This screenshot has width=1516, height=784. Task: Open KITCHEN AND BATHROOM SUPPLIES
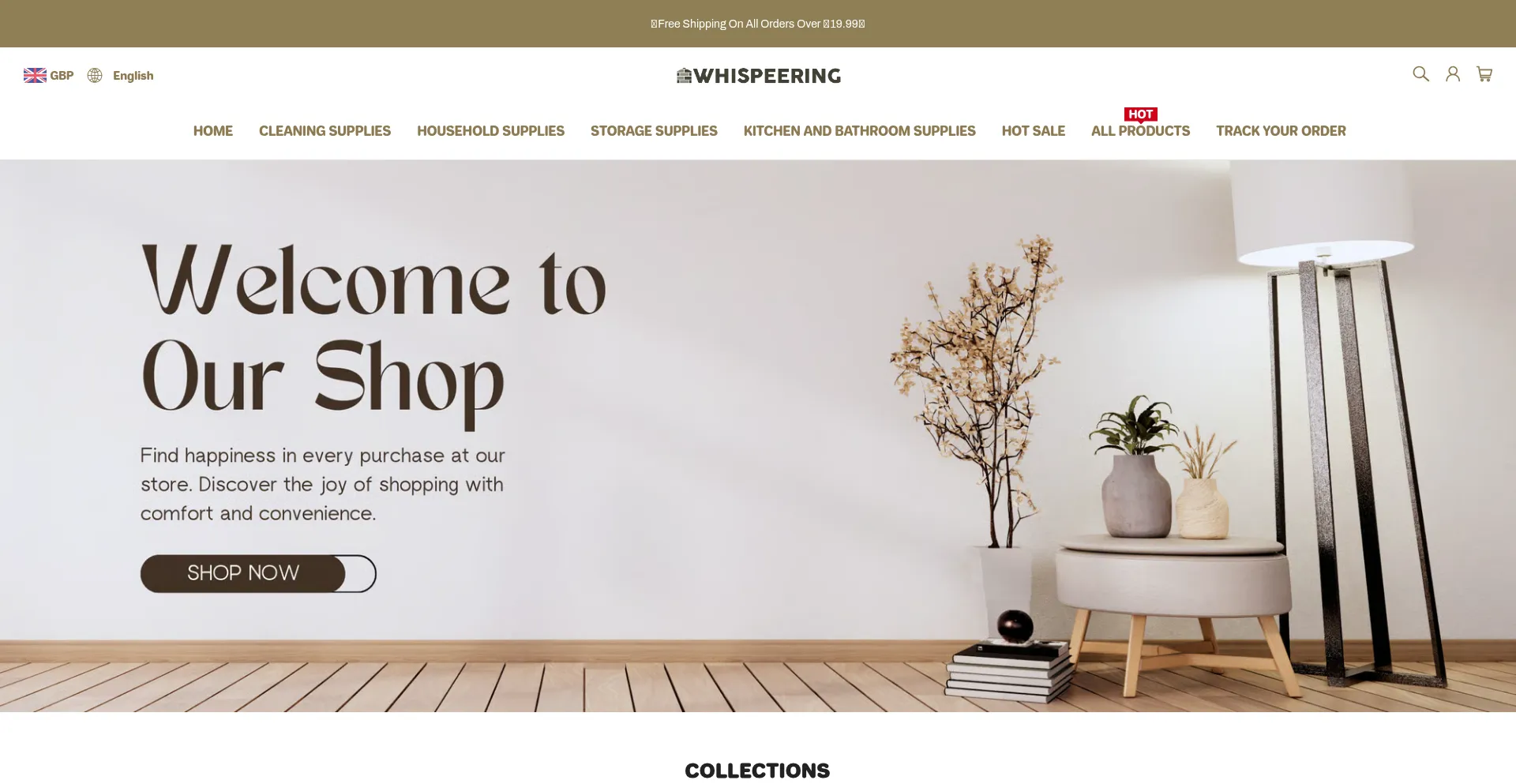point(859,131)
